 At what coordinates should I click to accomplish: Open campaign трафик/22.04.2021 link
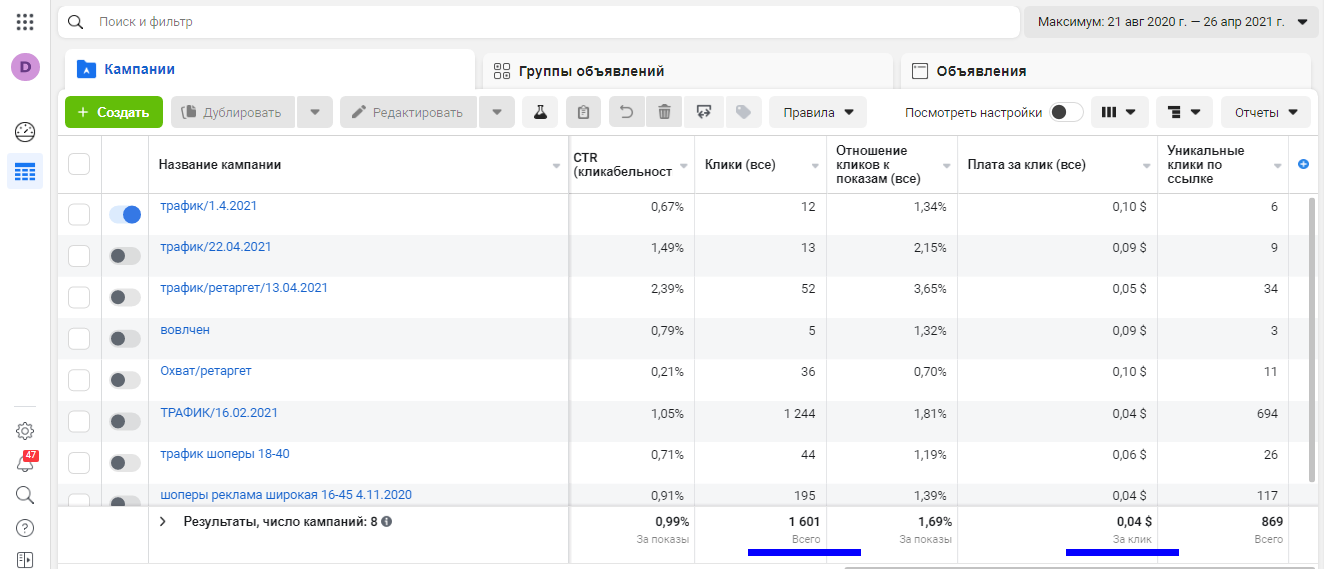(216, 247)
